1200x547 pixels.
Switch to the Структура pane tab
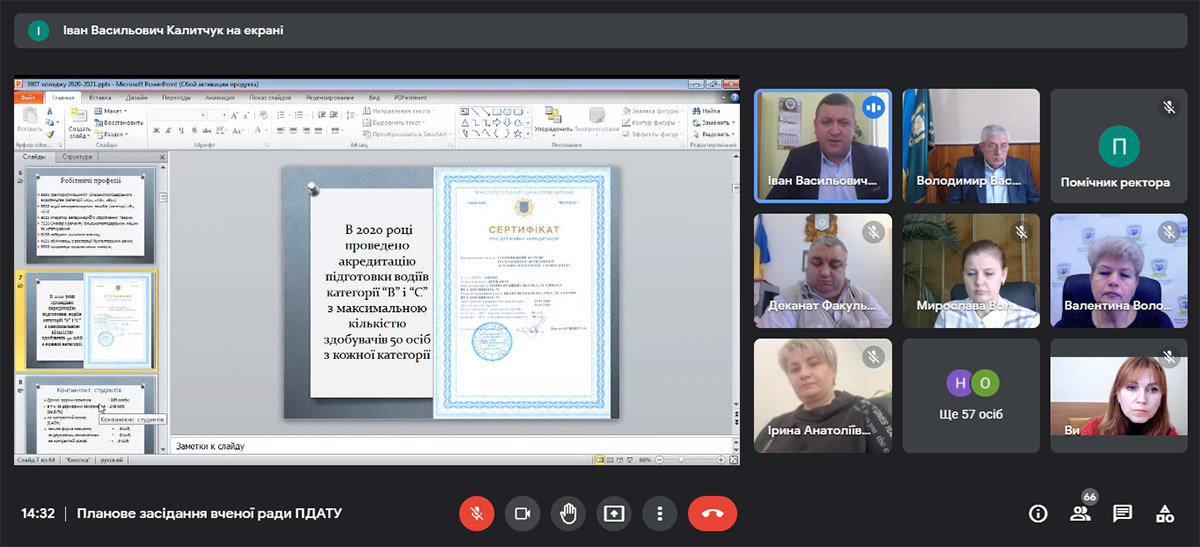[77, 157]
